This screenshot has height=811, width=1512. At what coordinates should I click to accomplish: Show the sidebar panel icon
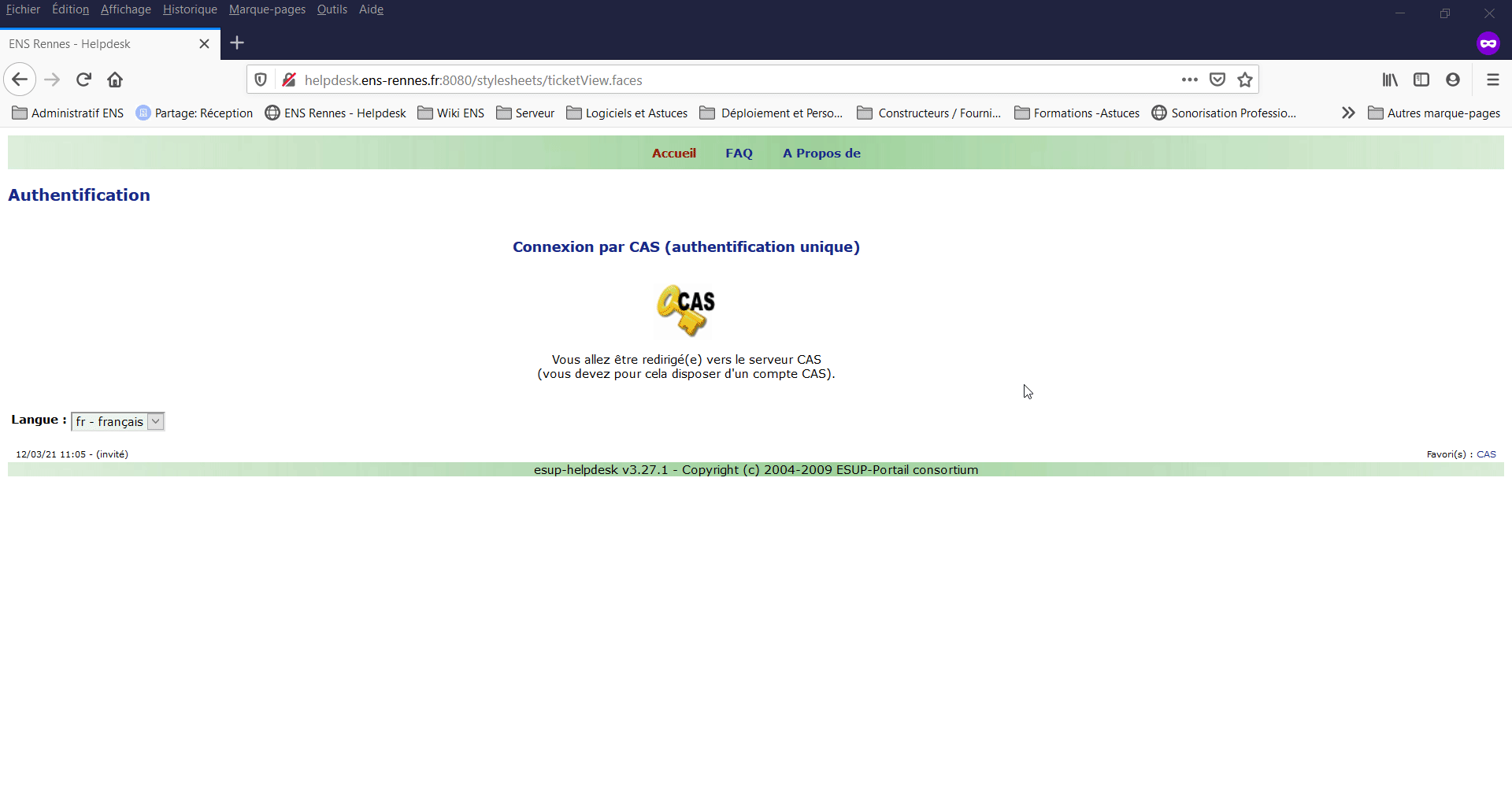(x=1421, y=80)
